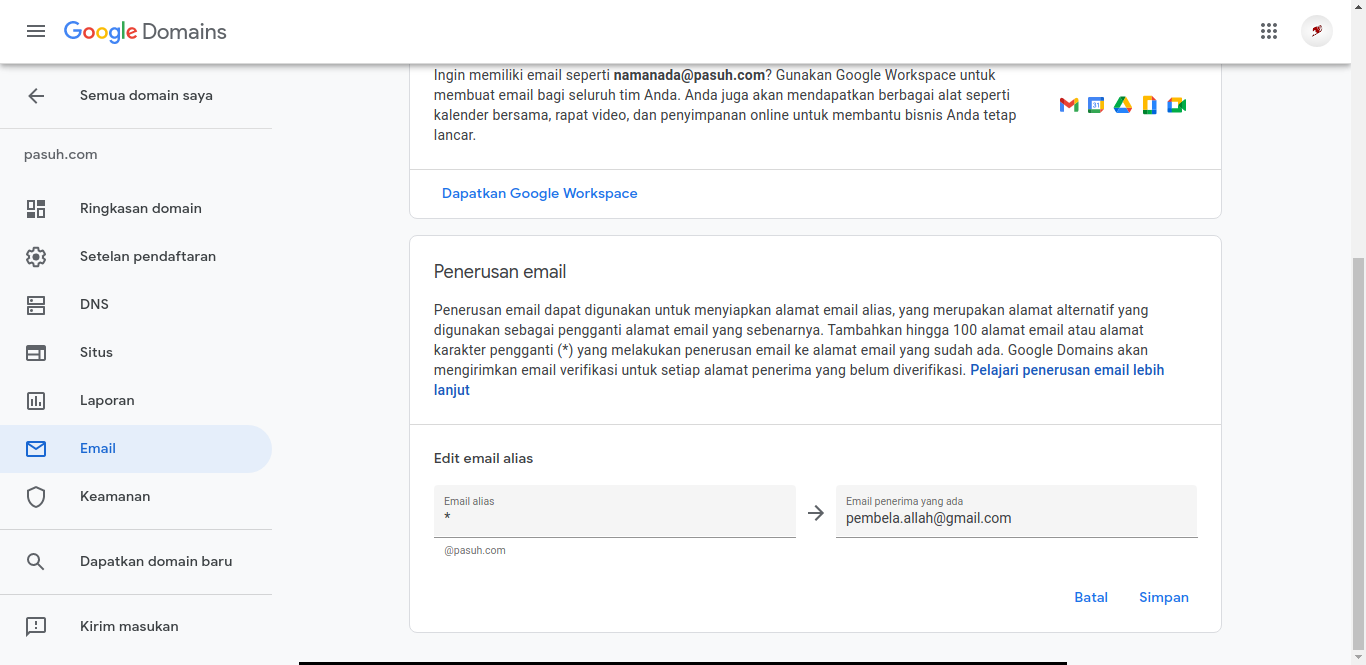This screenshot has width=1366, height=665.
Task: Select the Email sidebar item
Action: click(98, 449)
